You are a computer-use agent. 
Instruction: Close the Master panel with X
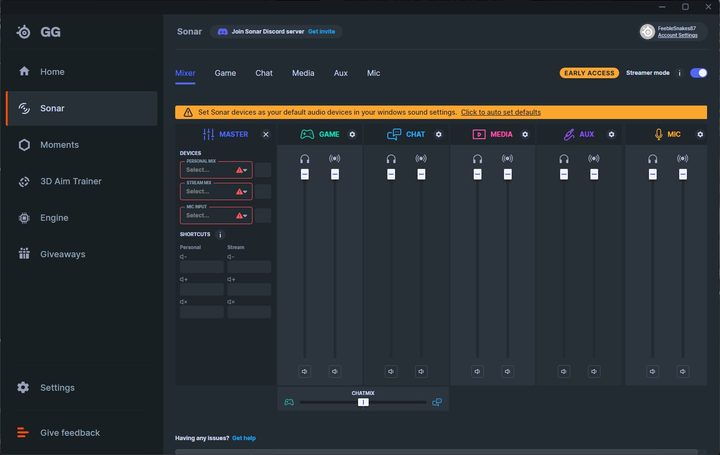[x=266, y=135]
